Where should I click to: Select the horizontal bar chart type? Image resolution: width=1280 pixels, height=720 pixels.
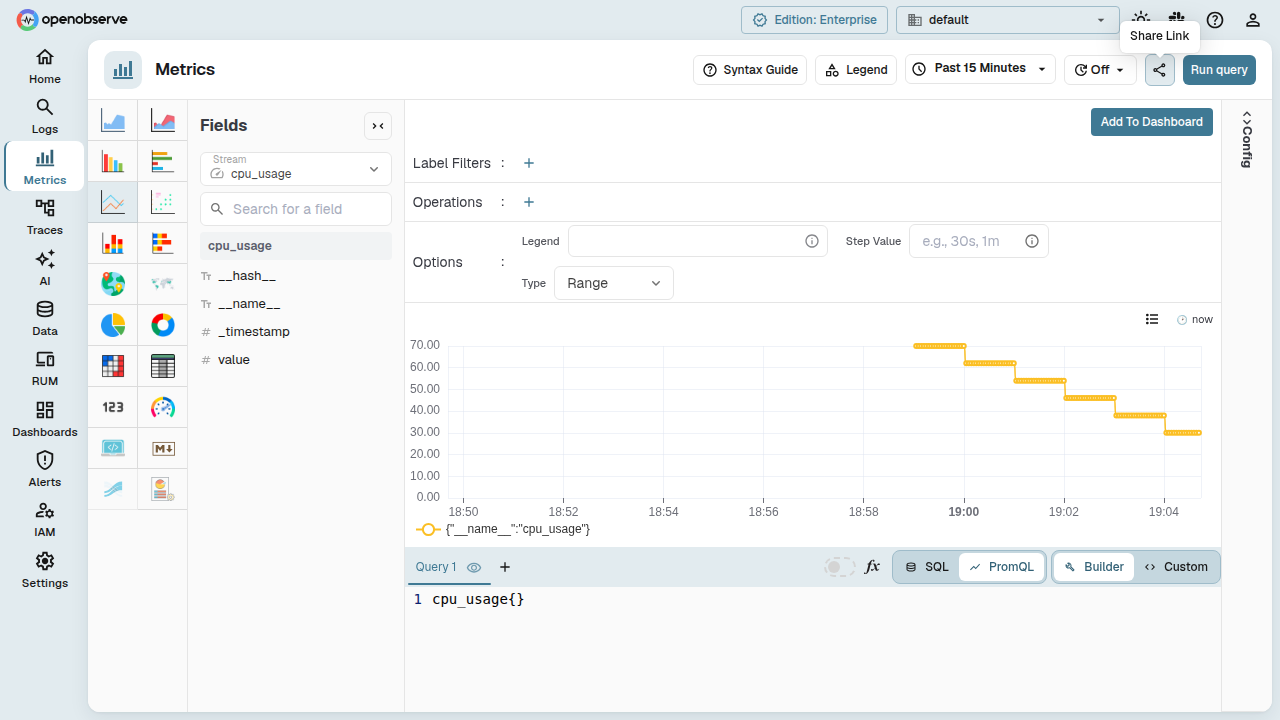click(163, 161)
